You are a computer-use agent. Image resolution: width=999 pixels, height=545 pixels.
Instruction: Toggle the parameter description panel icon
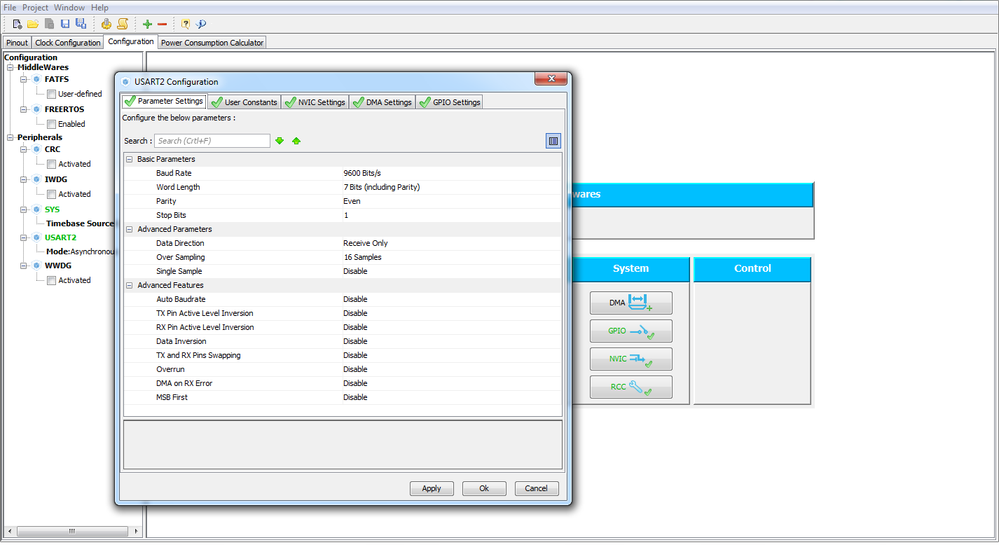click(553, 141)
